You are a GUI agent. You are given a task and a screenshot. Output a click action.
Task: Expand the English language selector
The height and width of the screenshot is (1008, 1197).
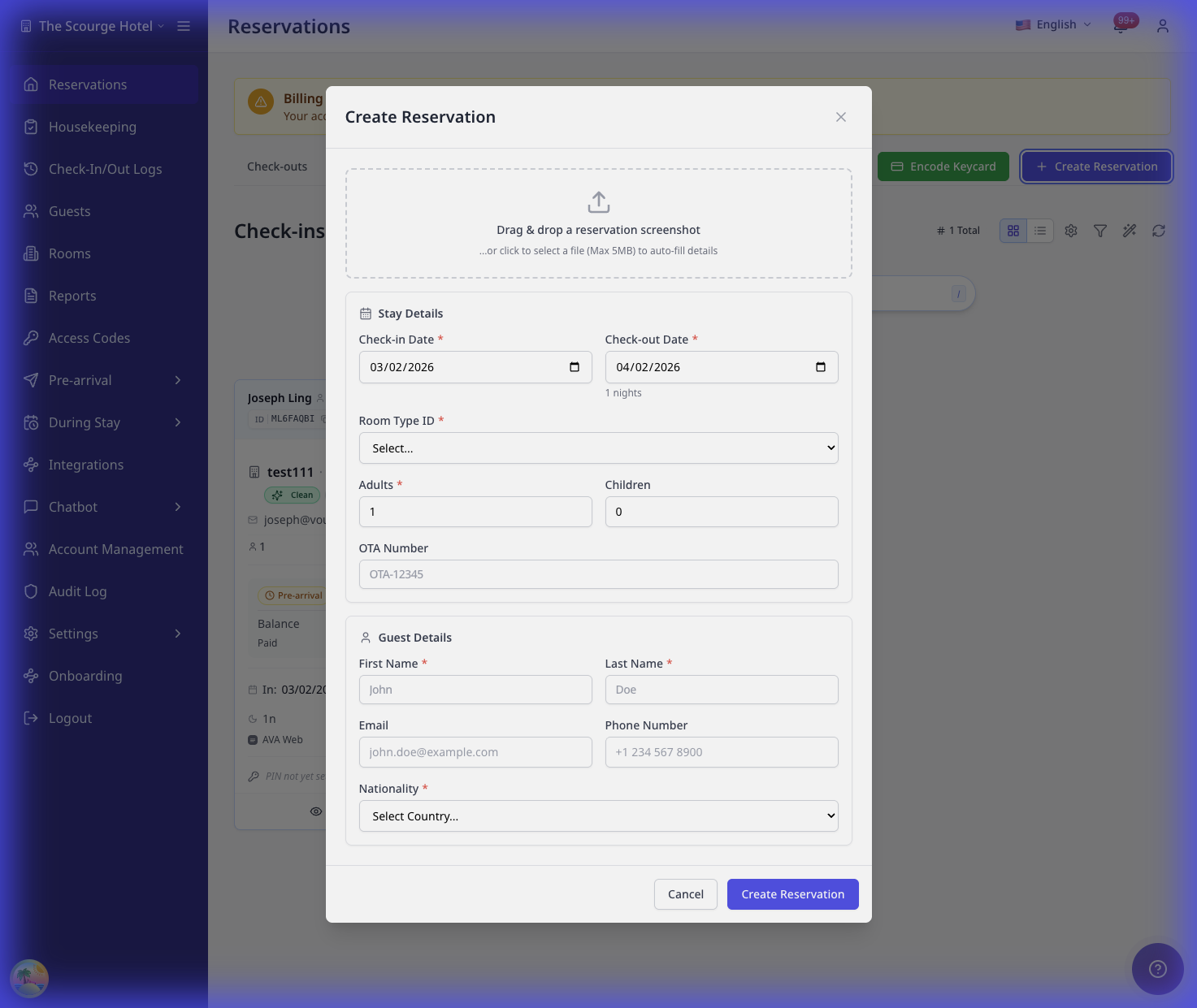pyautogui.click(x=1052, y=24)
